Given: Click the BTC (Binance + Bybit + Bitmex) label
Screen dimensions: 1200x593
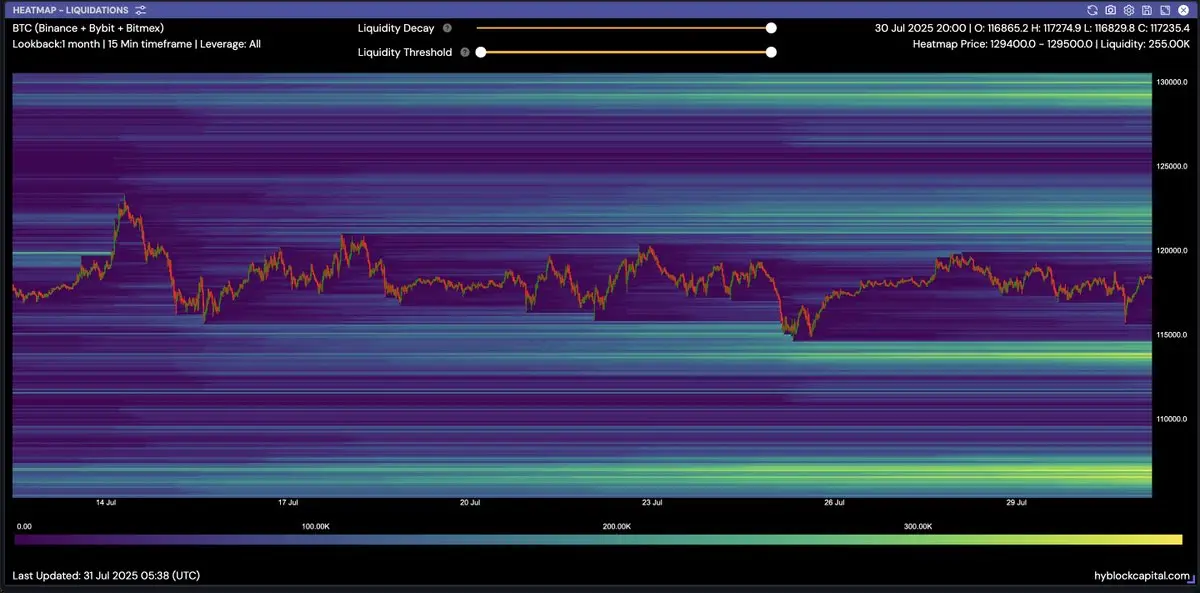Looking at the screenshot, I should click(x=88, y=29).
